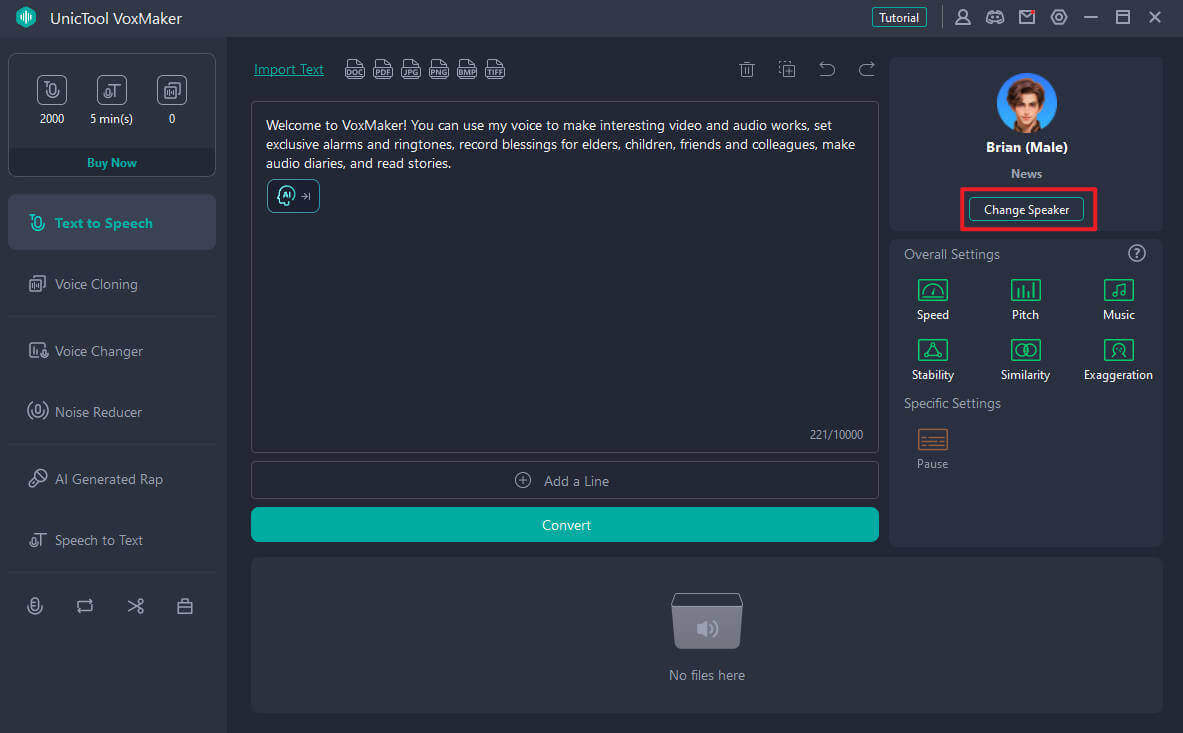The width and height of the screenshot is (1183, 733).
Task: Import a BMP image
Action: point(467,69)
